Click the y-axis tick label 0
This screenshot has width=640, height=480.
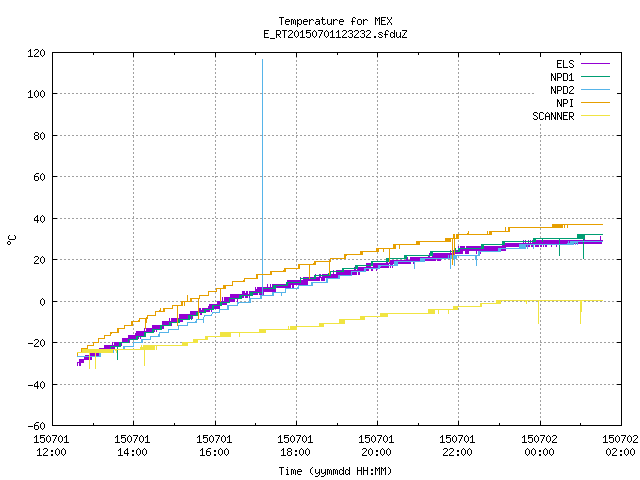click(x=42, y=302)
